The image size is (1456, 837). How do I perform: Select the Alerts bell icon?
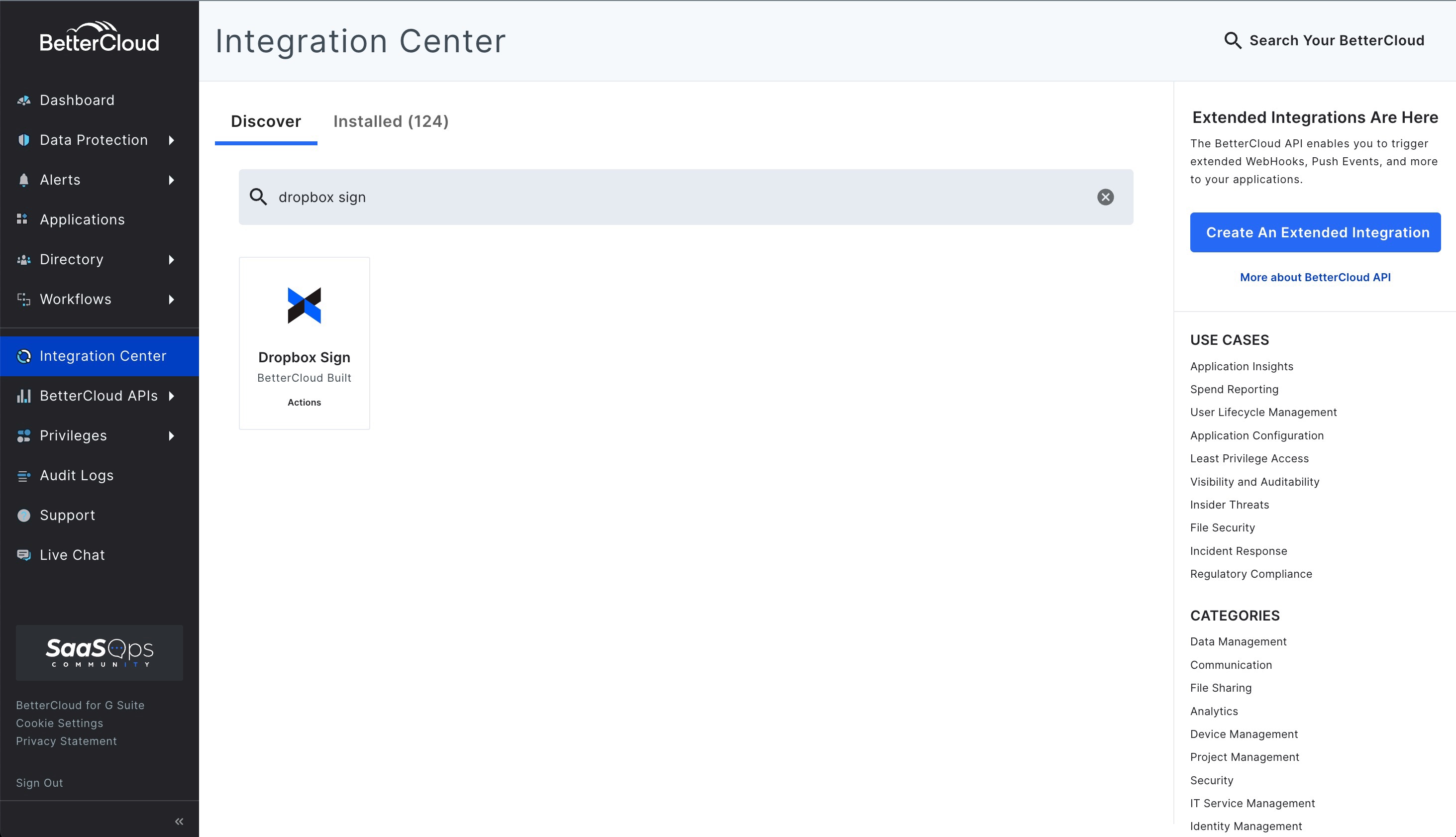[23, 179]
